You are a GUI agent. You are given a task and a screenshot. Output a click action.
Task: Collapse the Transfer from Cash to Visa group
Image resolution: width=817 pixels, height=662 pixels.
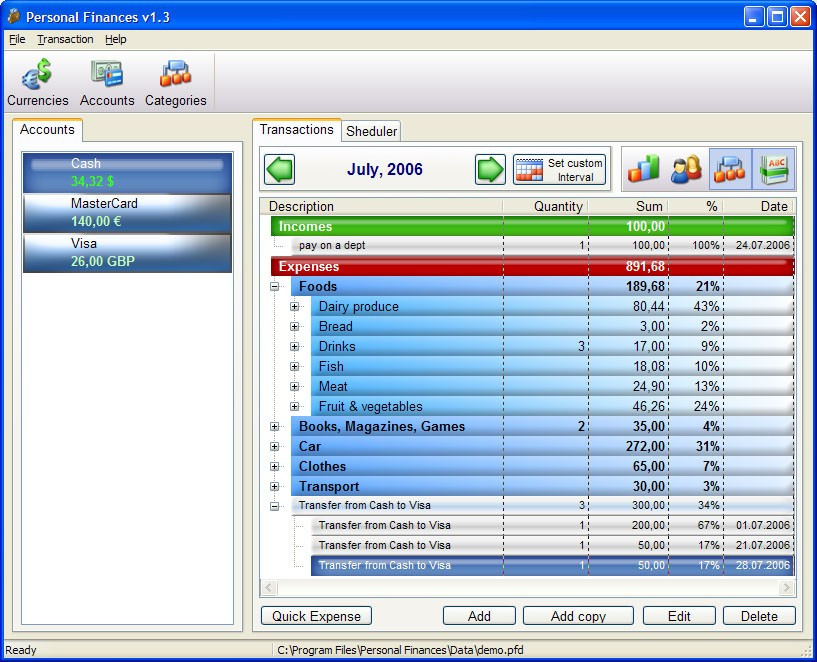point(275,506)
